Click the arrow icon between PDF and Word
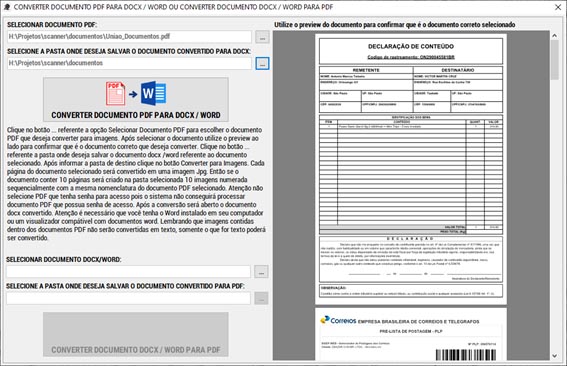Image resolution: width=567 pixels, height=366 pixels. [x=133, y=94]
